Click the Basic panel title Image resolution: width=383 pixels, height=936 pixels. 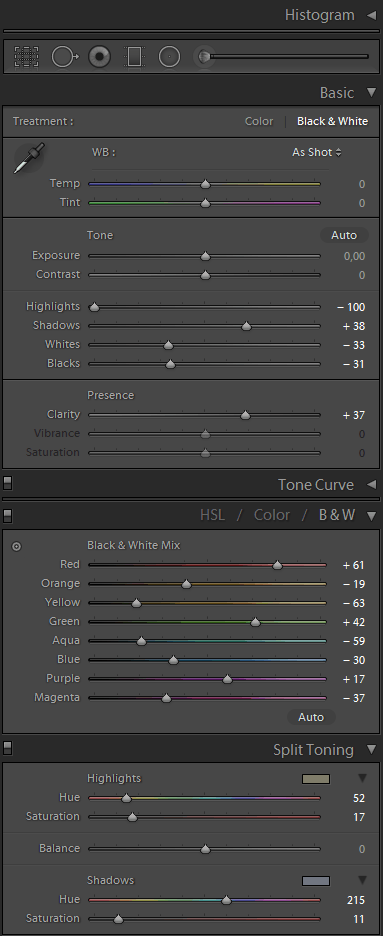(x=336, y=93)
